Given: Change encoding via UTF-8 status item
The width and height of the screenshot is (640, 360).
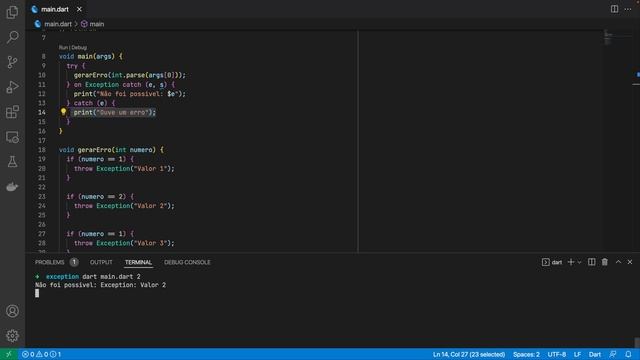Looking at the screenshot, I should click(556, 354).
